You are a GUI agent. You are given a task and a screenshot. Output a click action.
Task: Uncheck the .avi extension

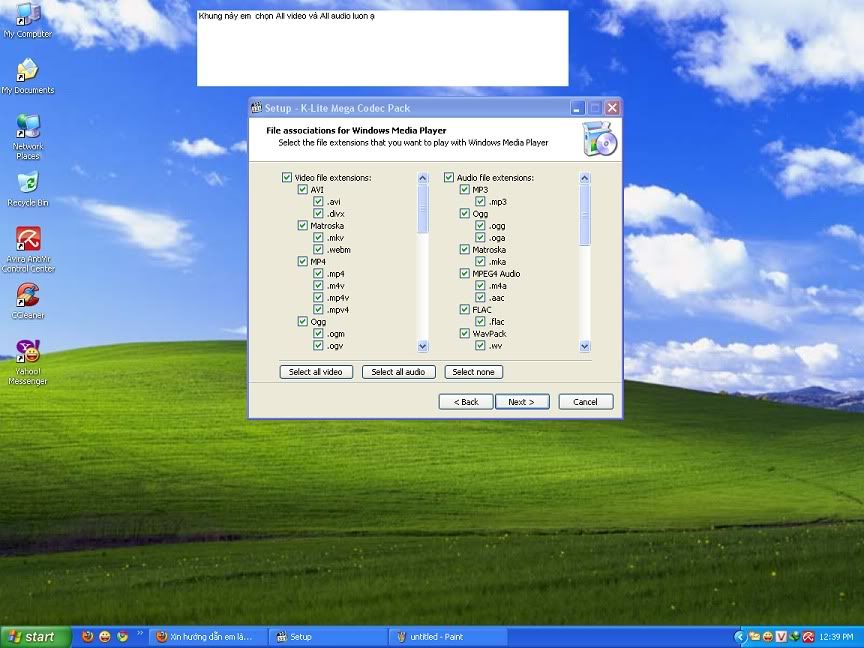point(318,202)
